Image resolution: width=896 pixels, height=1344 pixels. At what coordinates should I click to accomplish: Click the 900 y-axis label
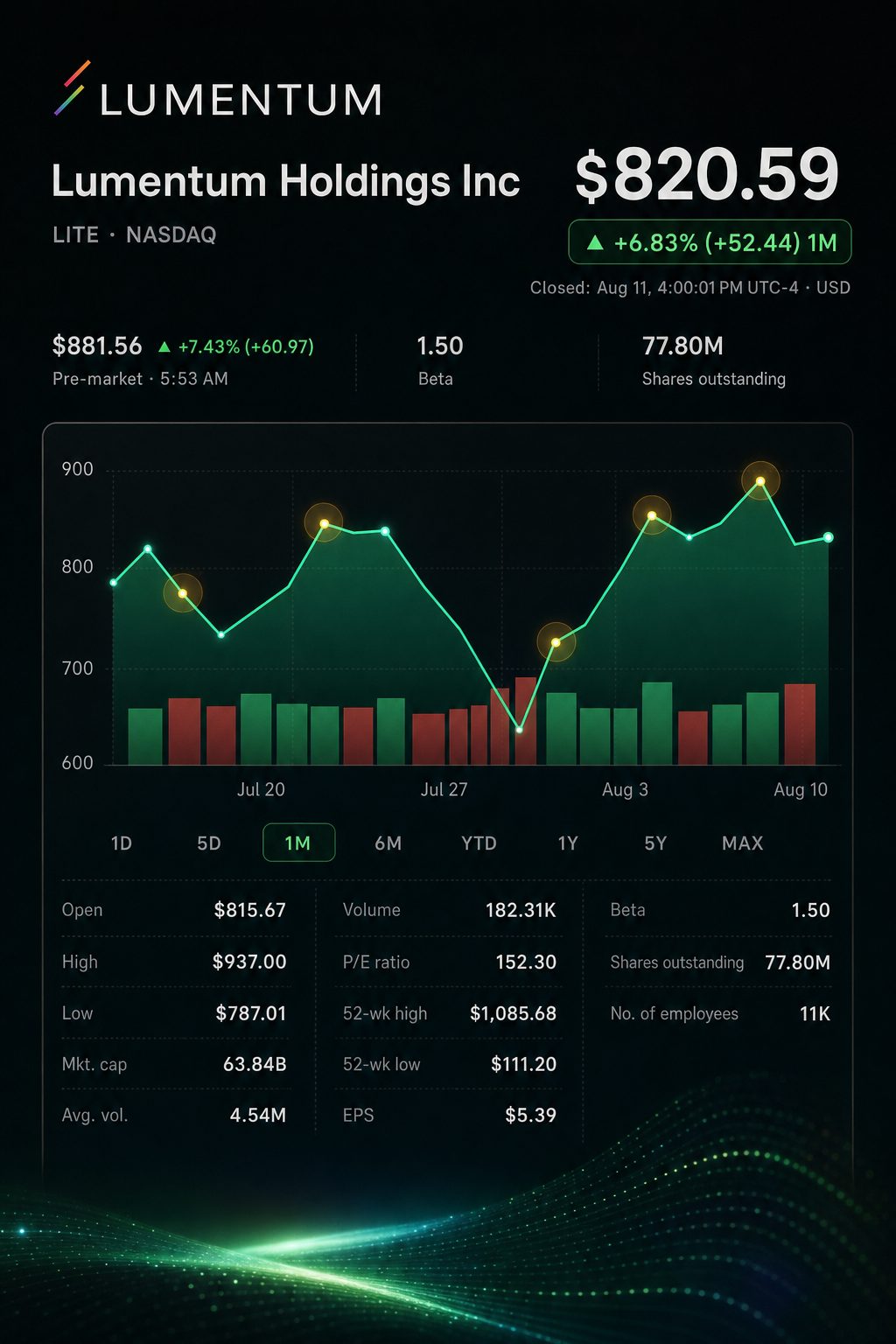pyautogui.click(x=77, y=469)
